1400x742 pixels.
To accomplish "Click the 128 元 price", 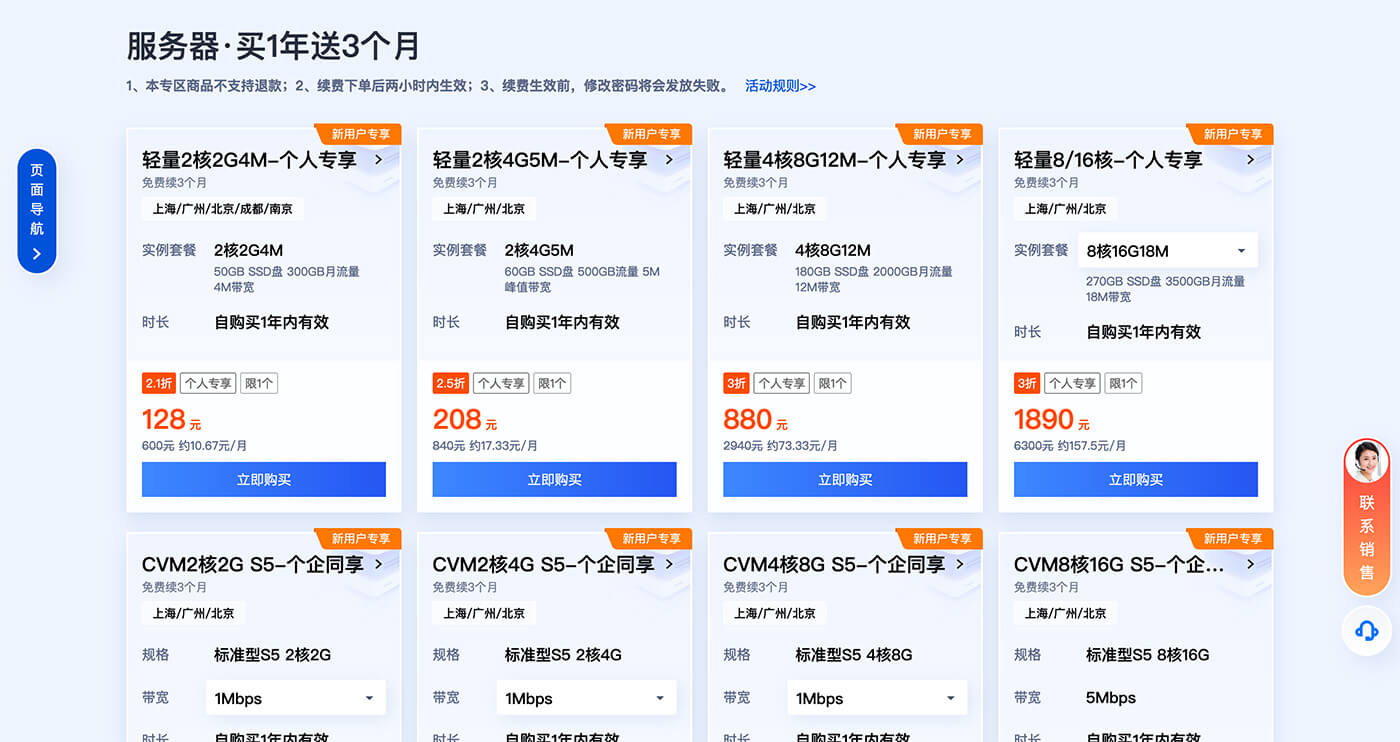I will point(172,420).
